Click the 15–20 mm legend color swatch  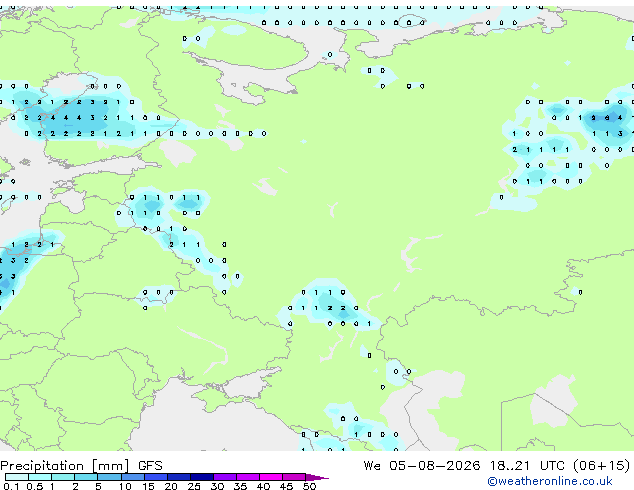point(155,477)
